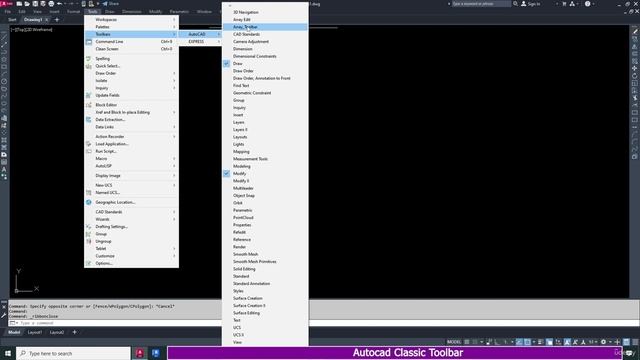Select Named UCS menu entry
This screenshot has width=640, height=360.
[131, 193]
